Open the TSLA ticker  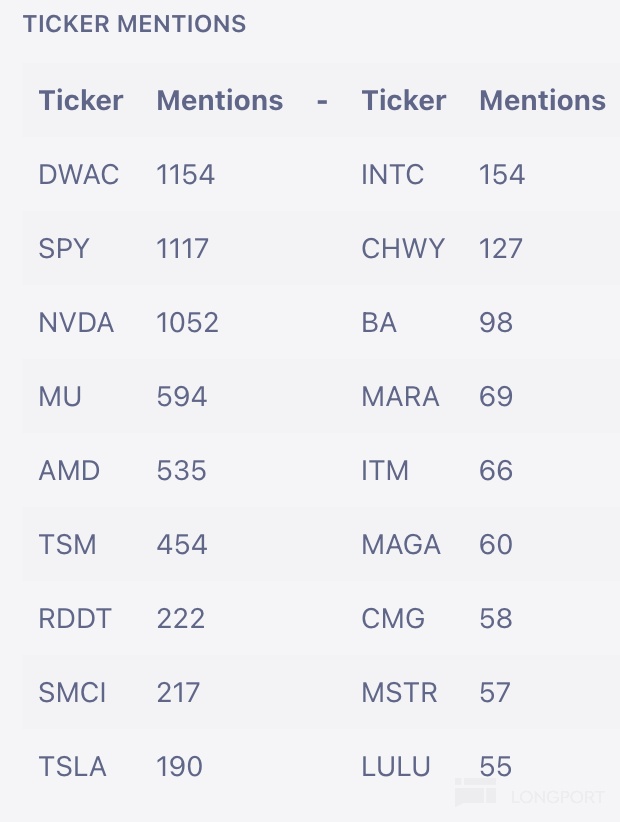point(72,767)
